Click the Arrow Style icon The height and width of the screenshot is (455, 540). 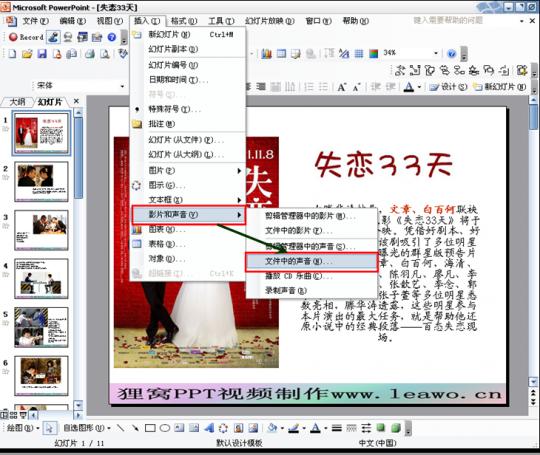coord(366,428)
